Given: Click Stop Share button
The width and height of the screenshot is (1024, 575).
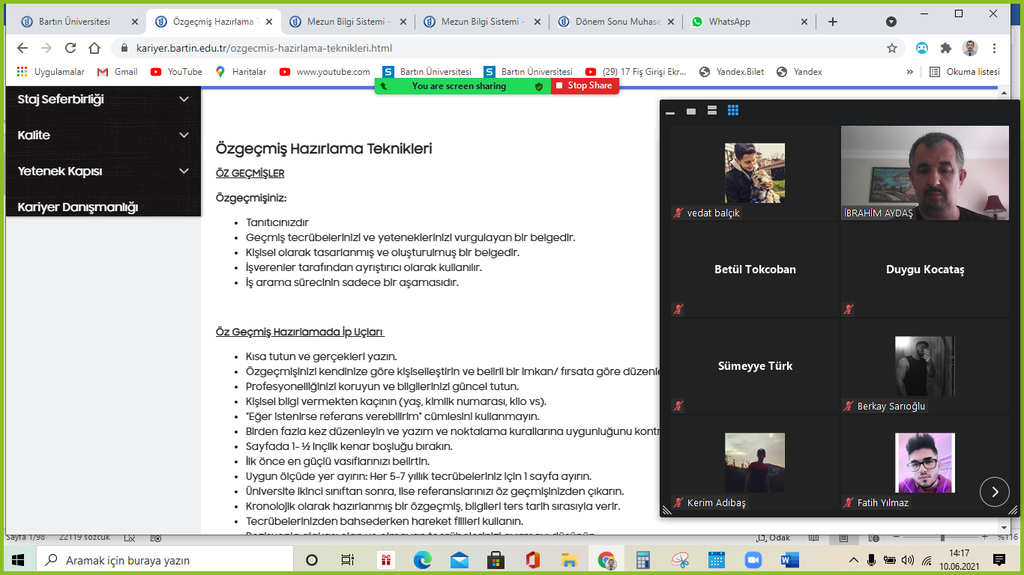Looking at the screenshot, I should point(585,86).
